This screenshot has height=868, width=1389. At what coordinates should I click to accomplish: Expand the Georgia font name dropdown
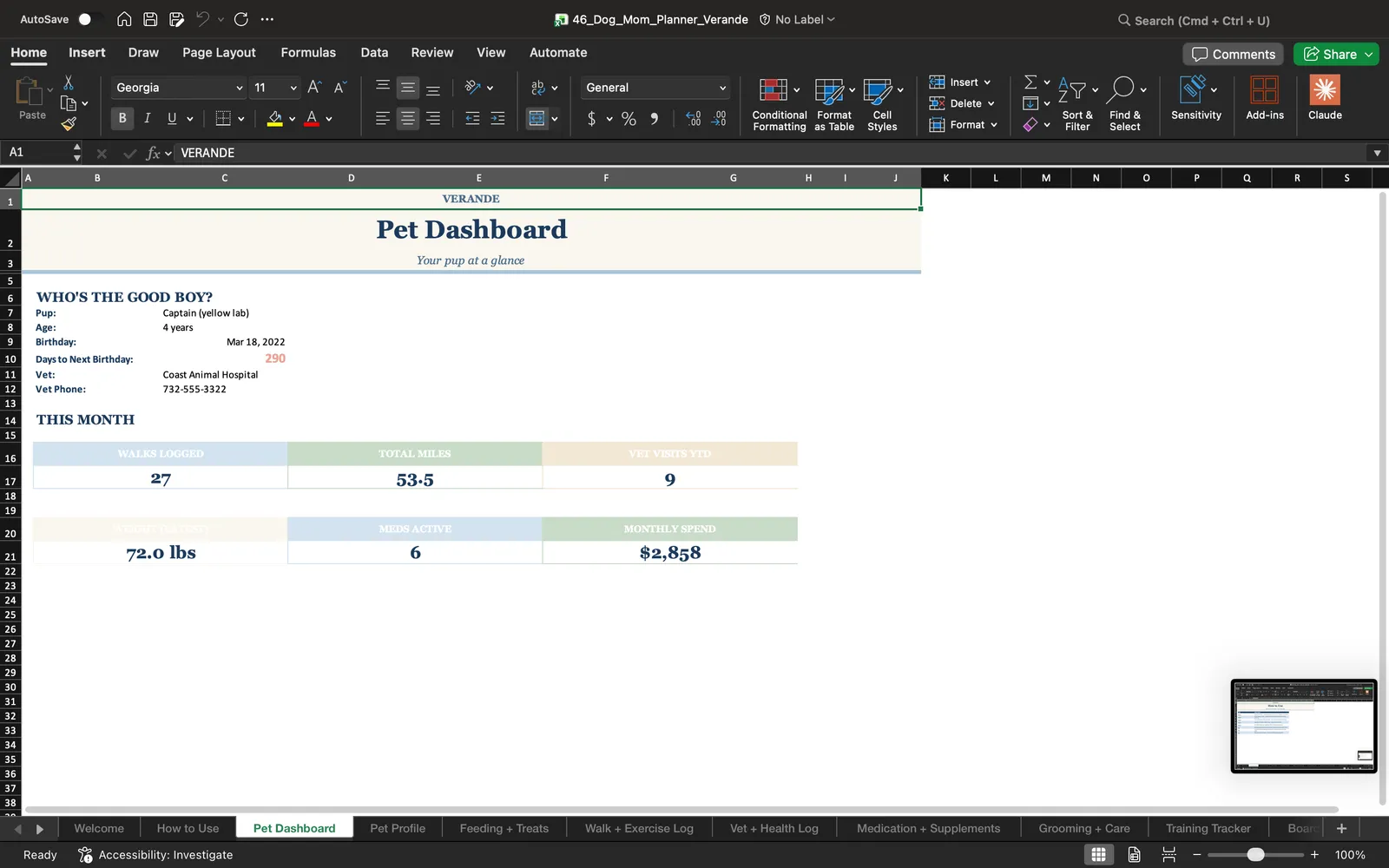[239, 88]
